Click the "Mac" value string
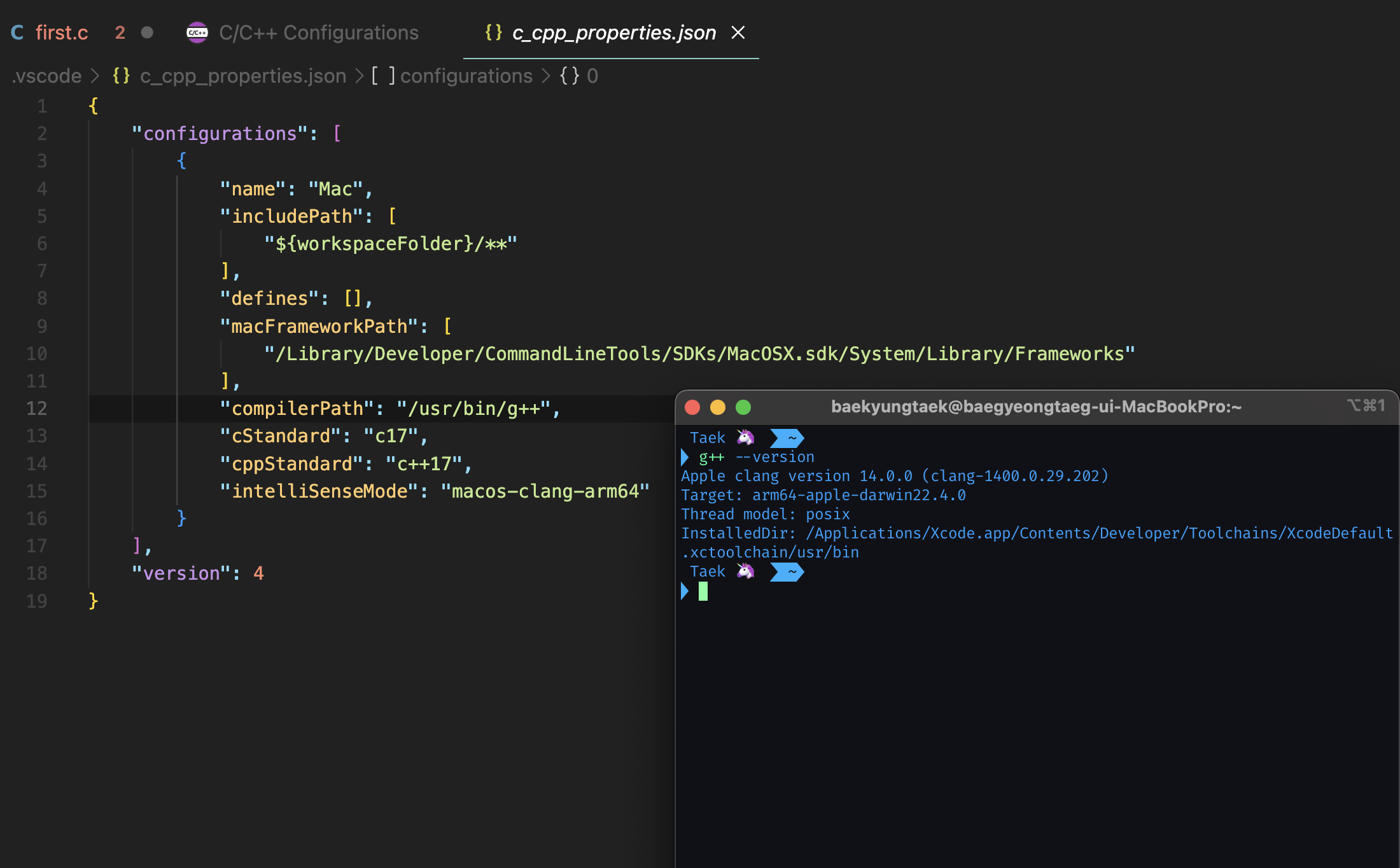The width and height of the screenshot is (1400, 868). [x=335, y=189]
